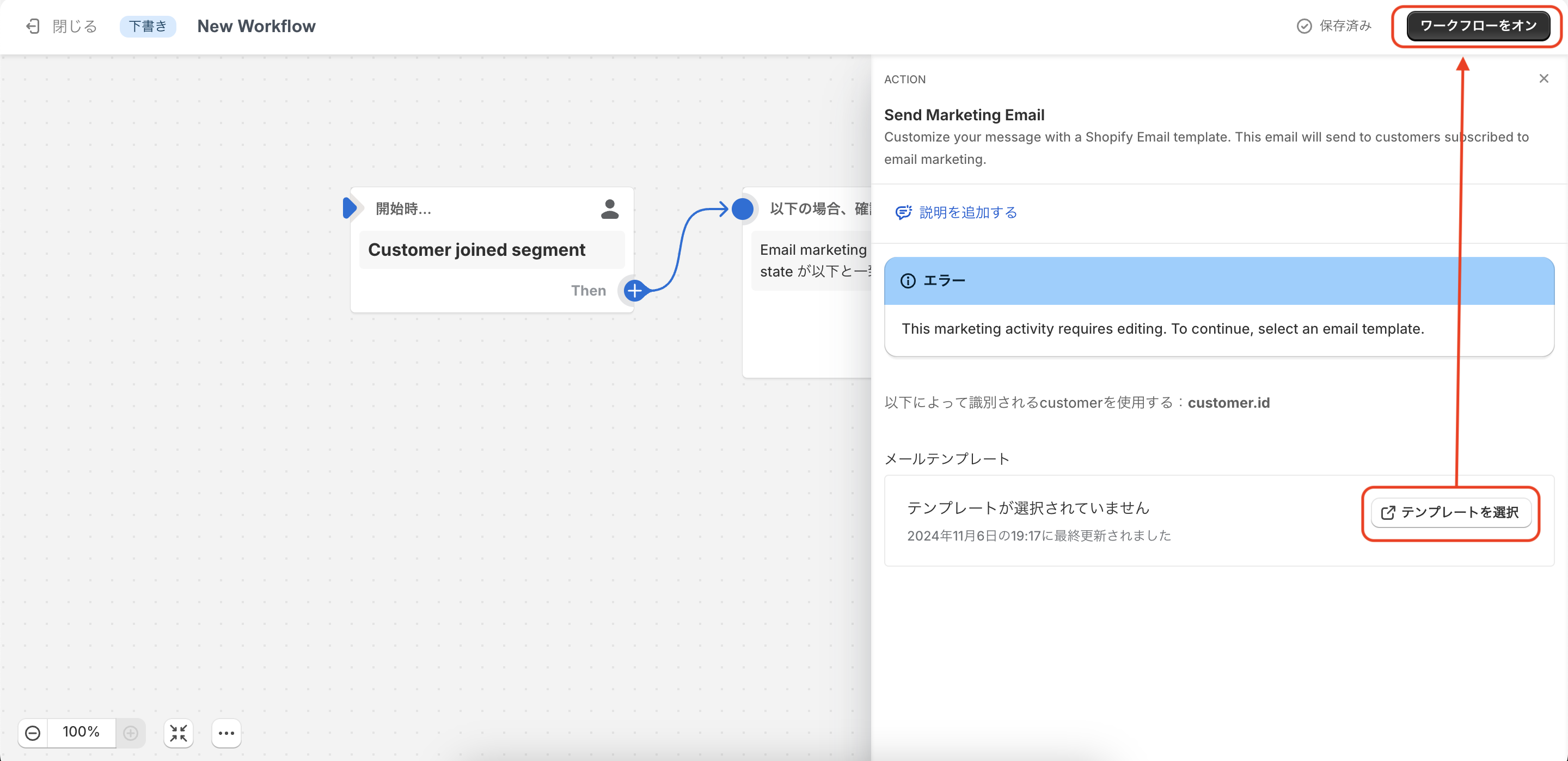Click 閉じる to exit the editor
Screen dimensions: 1568x761
74,26
